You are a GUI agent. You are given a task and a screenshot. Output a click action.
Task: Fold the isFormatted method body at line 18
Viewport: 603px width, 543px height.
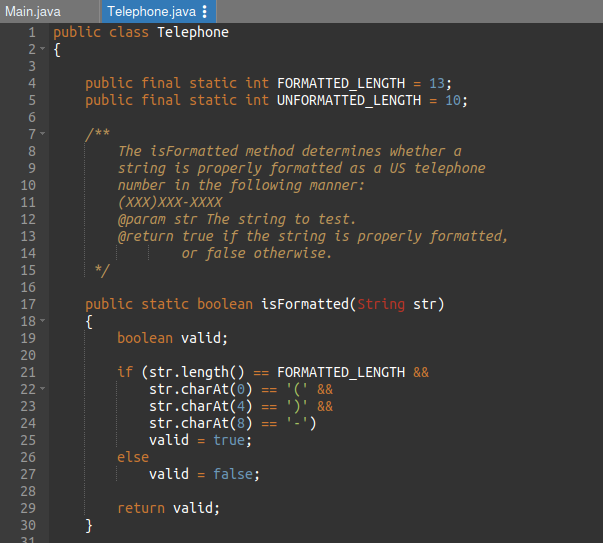point(43,321)
